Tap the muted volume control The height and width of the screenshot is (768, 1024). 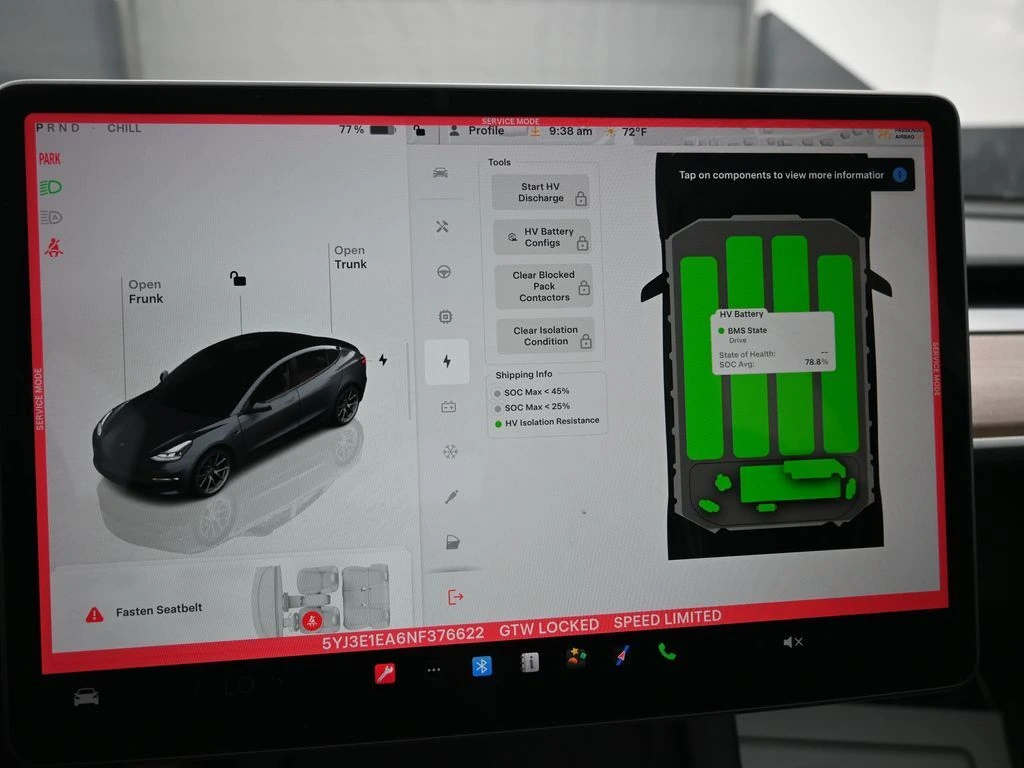point(793,642)
